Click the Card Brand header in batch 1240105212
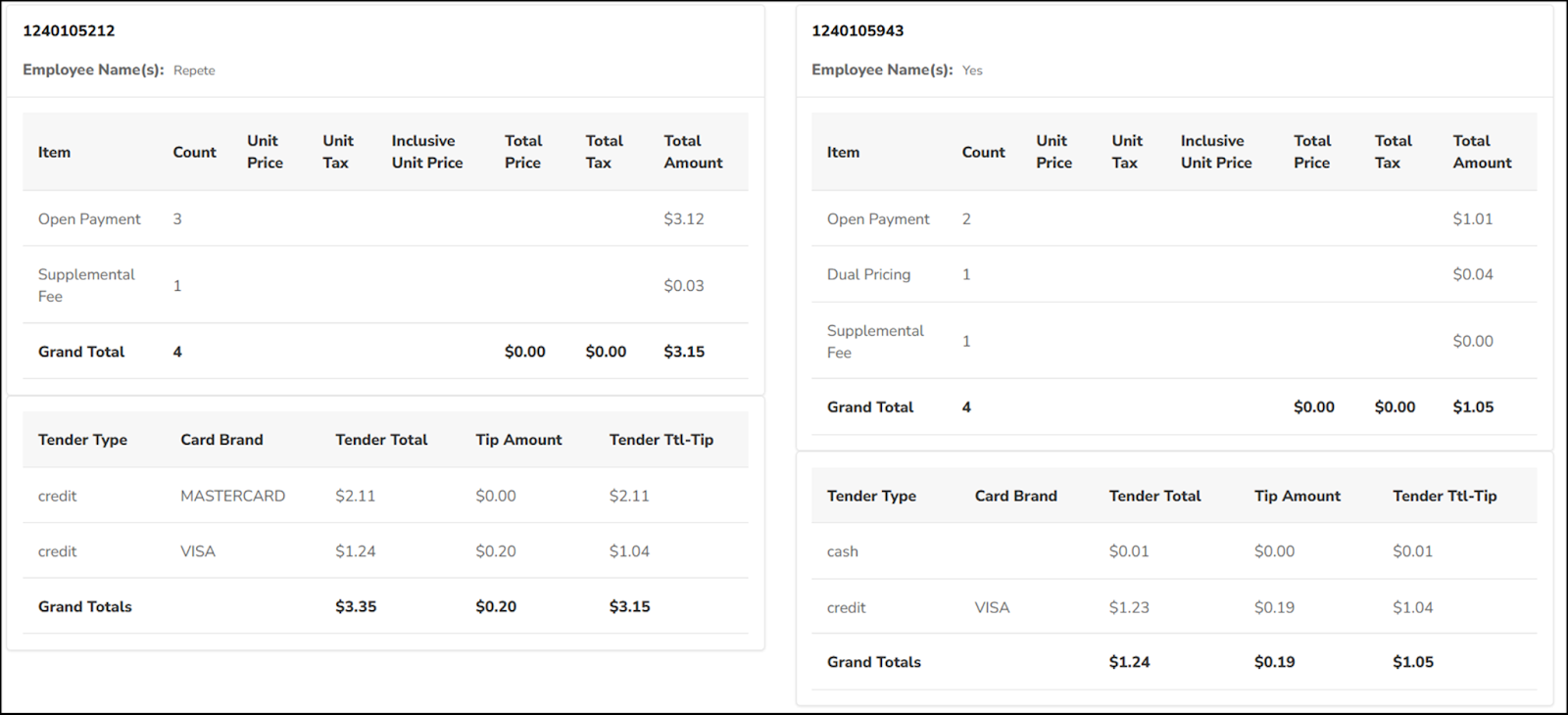This screenshot has width=1568, height=715. pyautogui.click(x=221, y=440)
